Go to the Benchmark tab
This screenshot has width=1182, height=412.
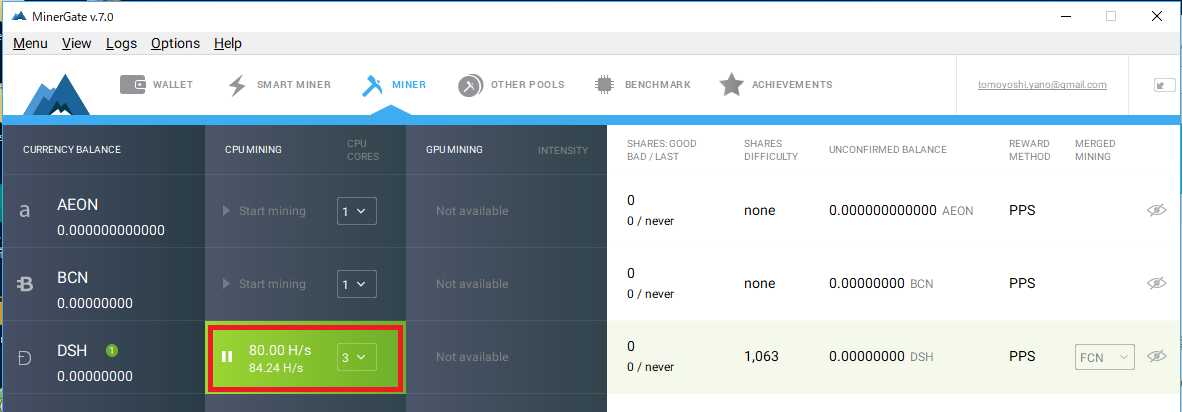click(x=642, y=84)
